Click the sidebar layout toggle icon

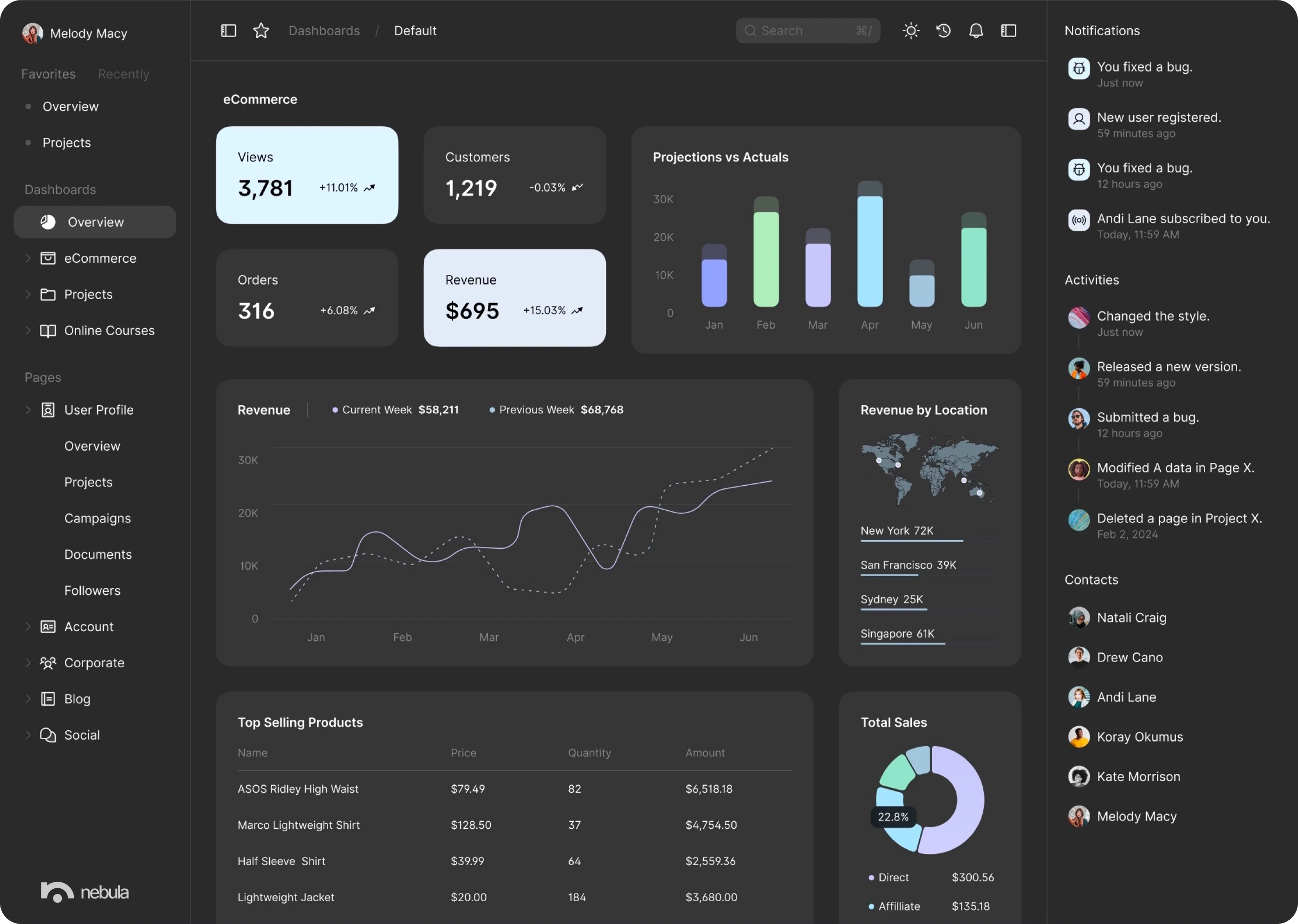[228, 30]
